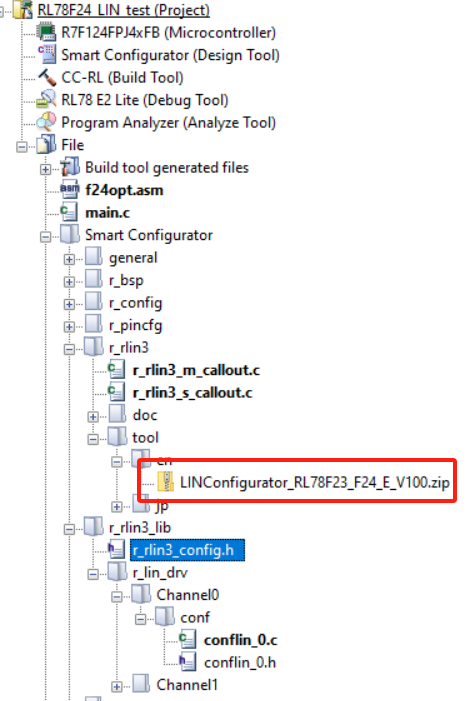This screenshot has width=470, height=701.
Task: Open the Smart Configurator design tool icon
Action: pos(46,55)
